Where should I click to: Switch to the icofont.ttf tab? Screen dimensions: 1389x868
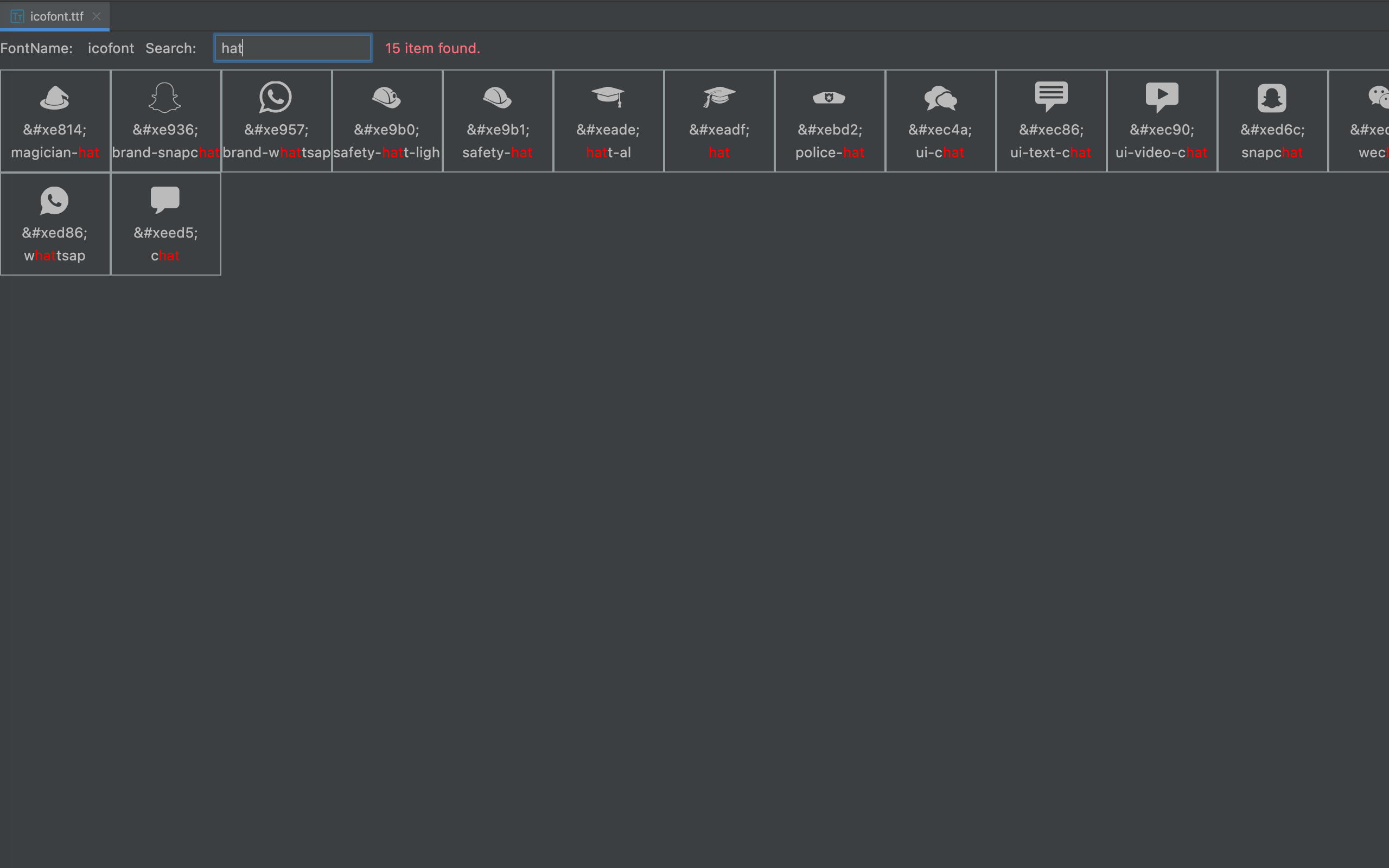tap(56, 16)
